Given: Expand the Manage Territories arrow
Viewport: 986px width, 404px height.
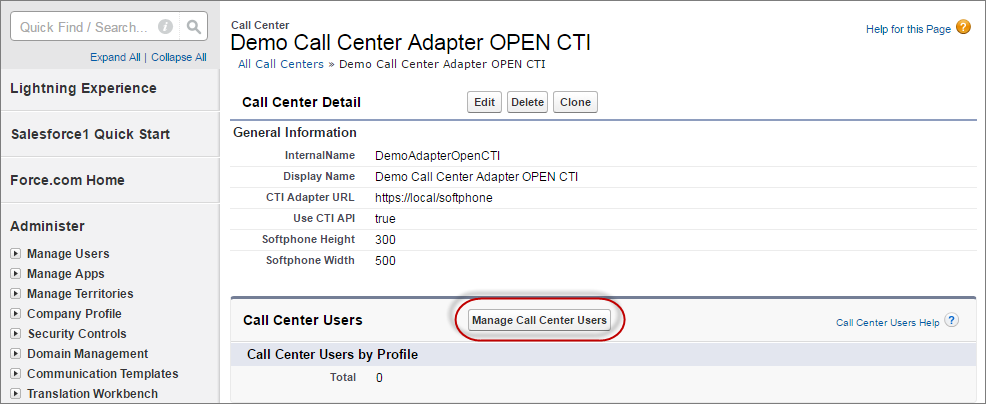Looking at the screenshot, I should [x=16, y=294].
